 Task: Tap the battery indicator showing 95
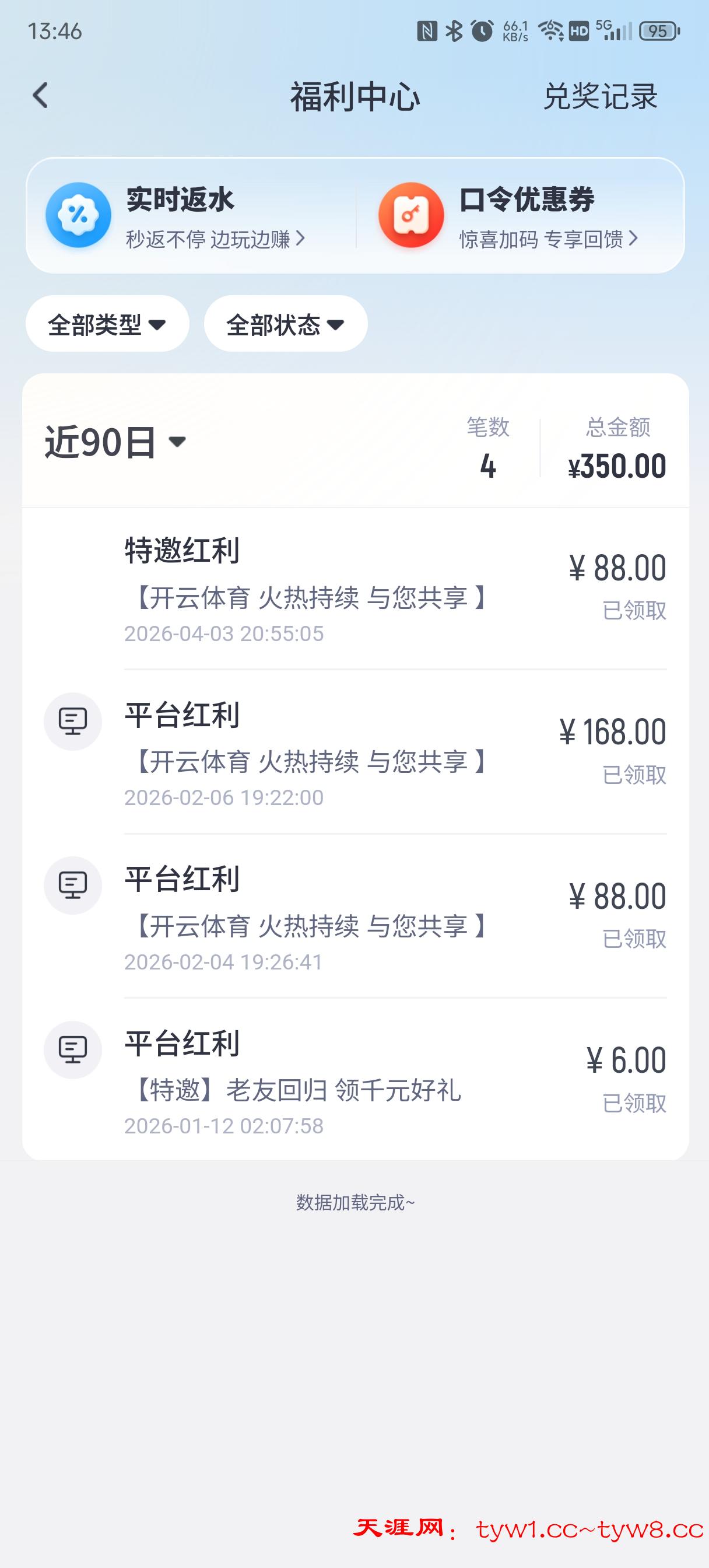click(659, 30)
